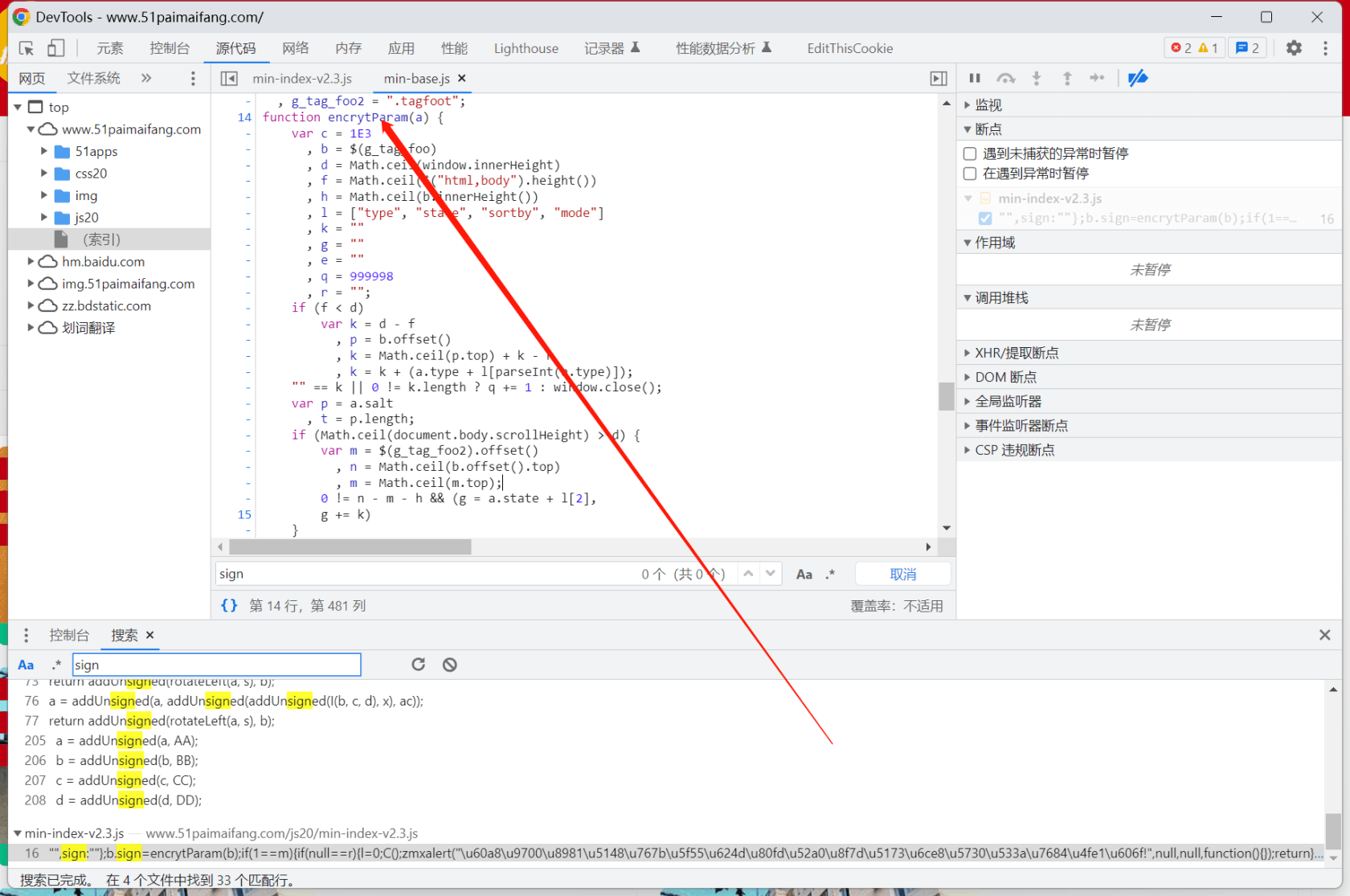
Task: Switch to 文件系统 navigator tab
Action: [x=94, y=78]
